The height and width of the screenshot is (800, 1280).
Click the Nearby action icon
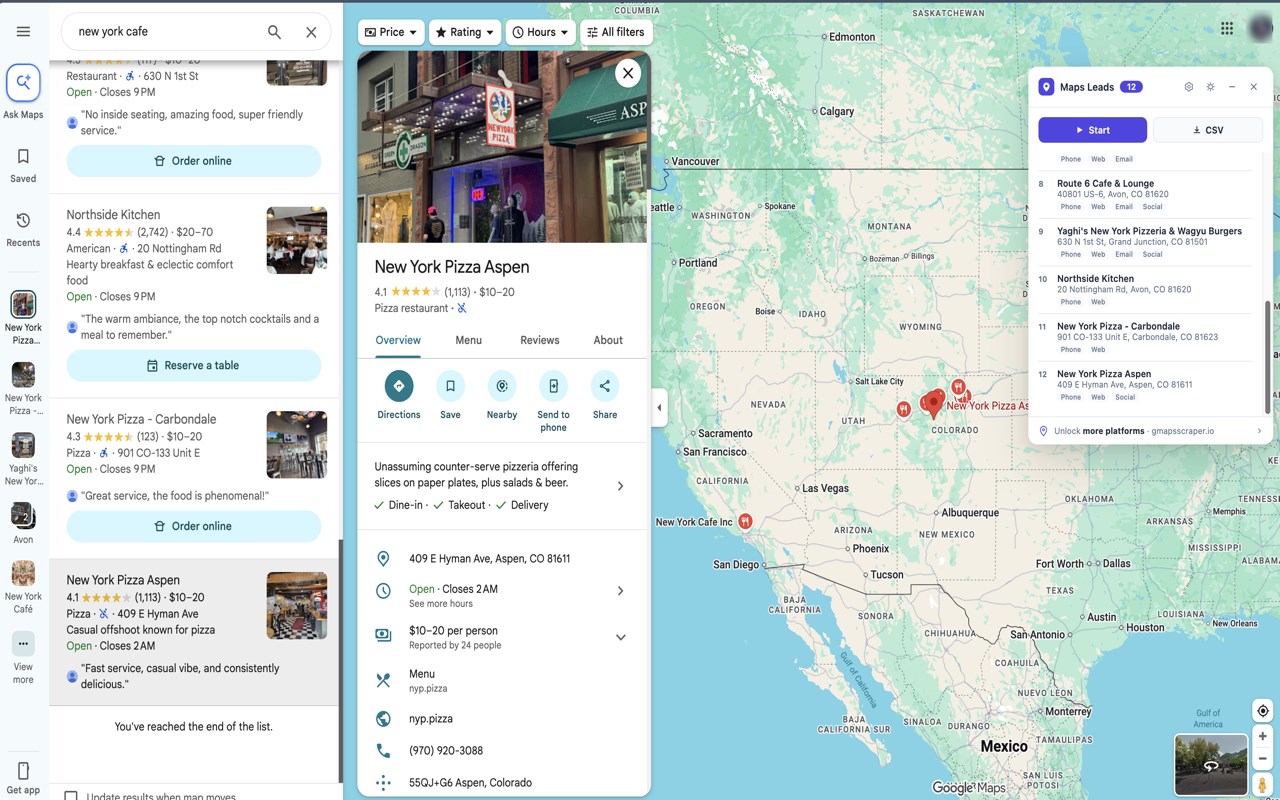502,386
